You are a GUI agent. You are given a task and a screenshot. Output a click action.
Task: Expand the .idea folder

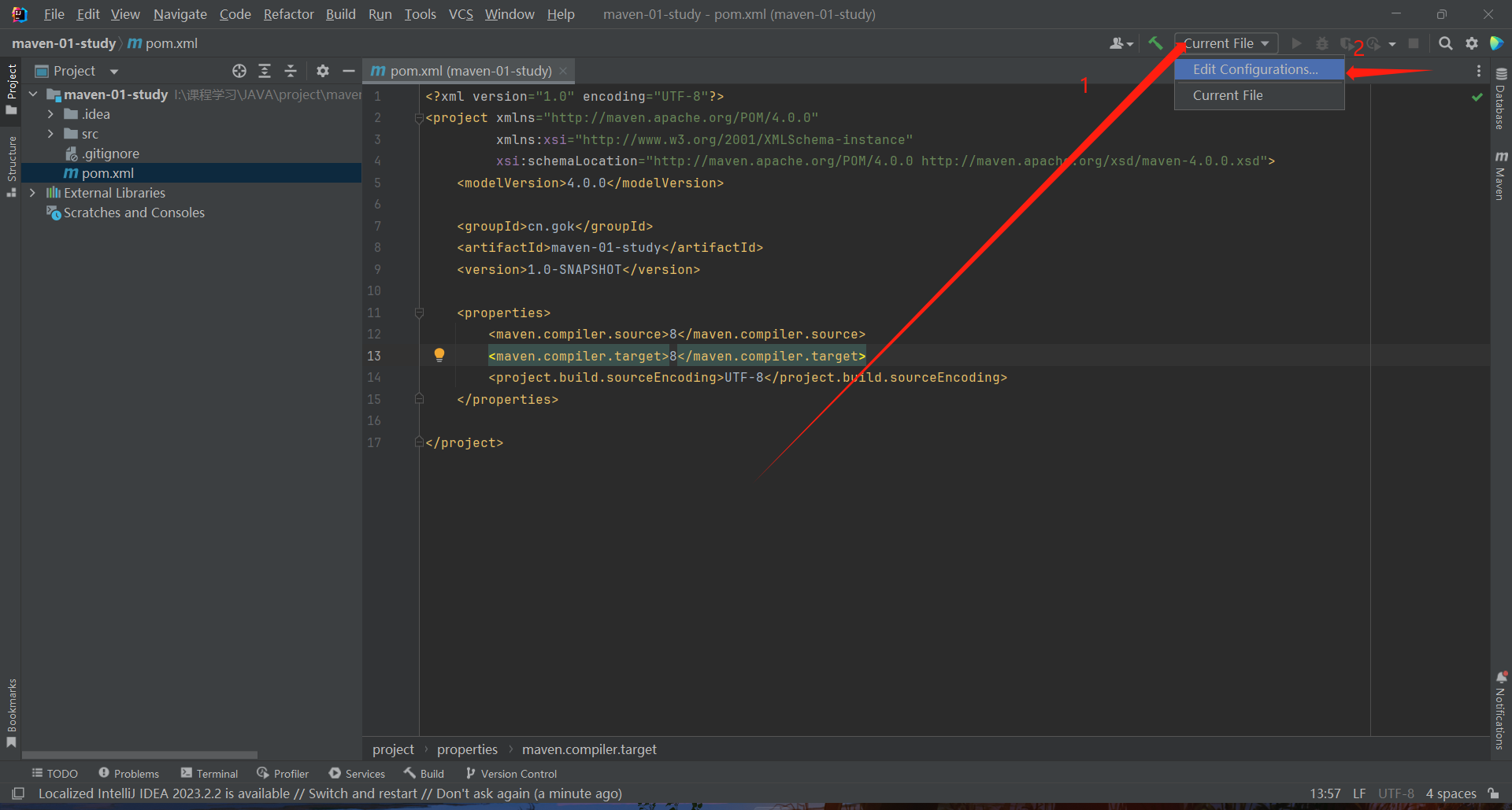point(50,114)
